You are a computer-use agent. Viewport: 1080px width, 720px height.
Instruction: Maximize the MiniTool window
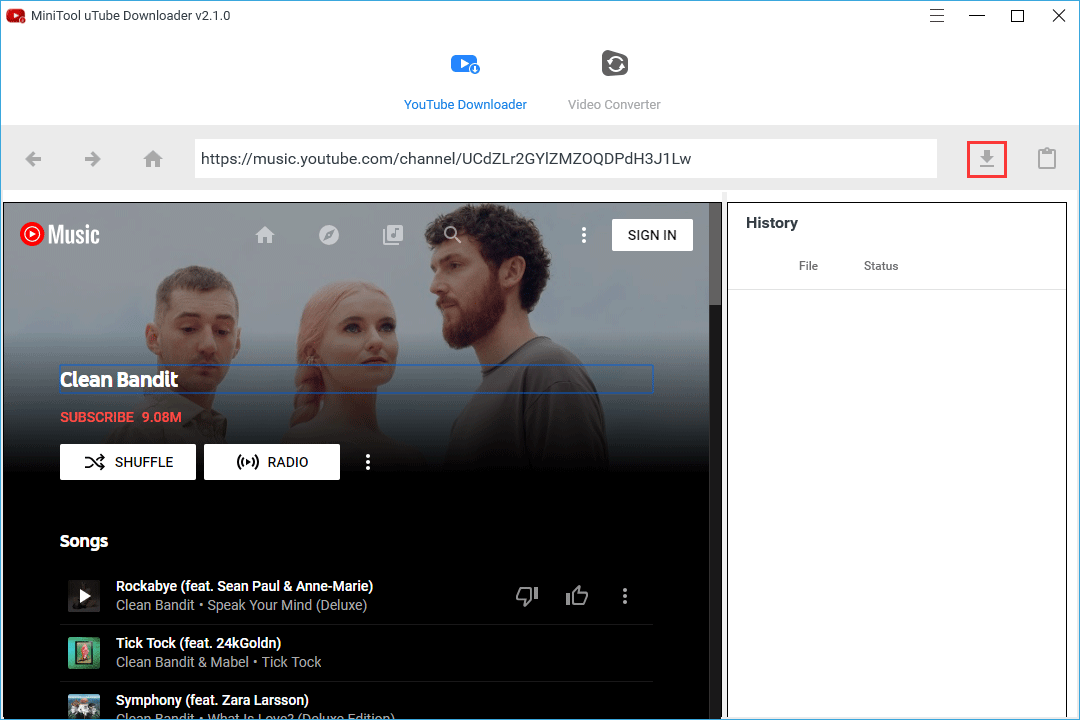tap(1017, 16)
